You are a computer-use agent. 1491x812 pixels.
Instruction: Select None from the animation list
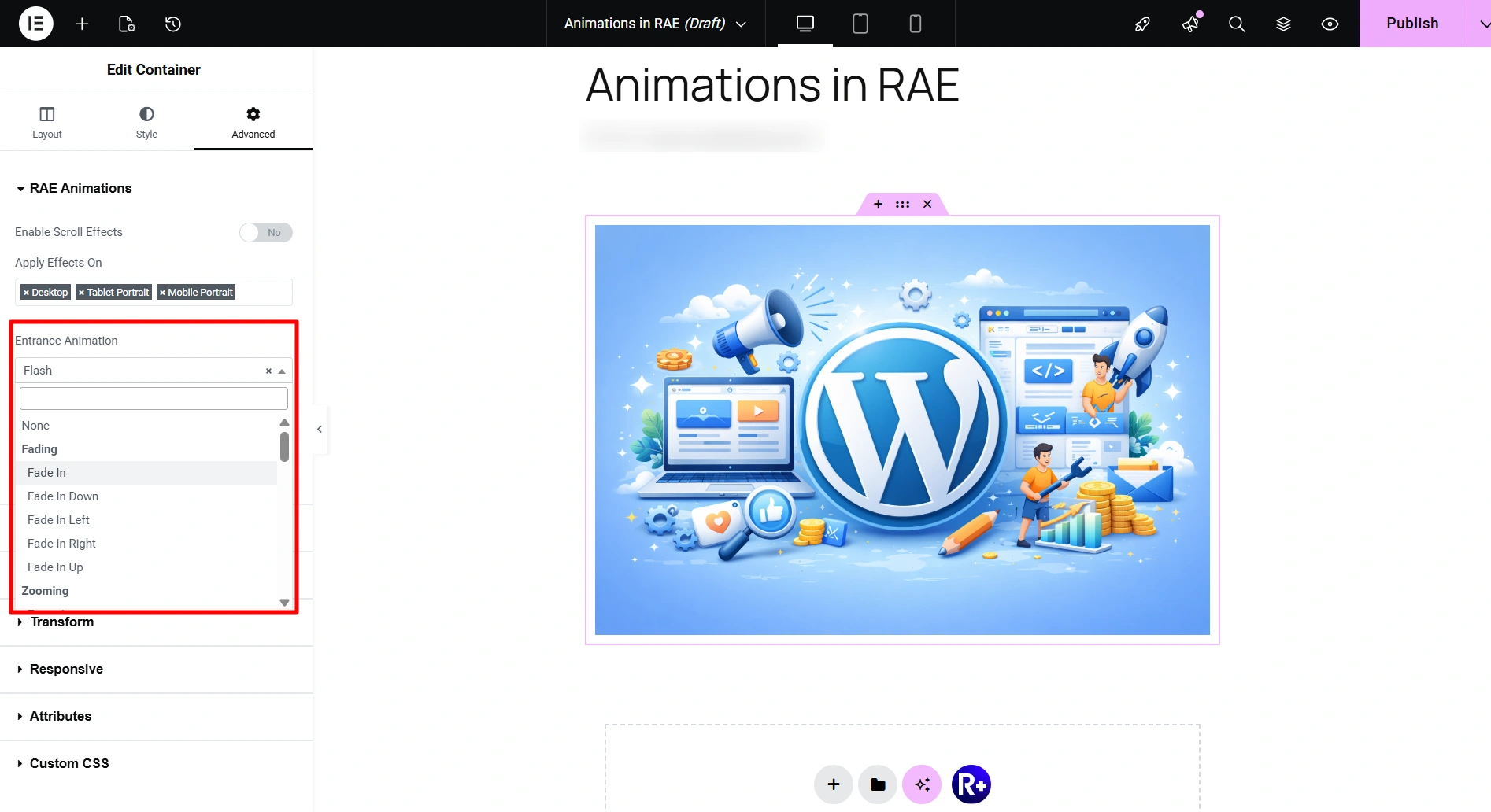147,426
